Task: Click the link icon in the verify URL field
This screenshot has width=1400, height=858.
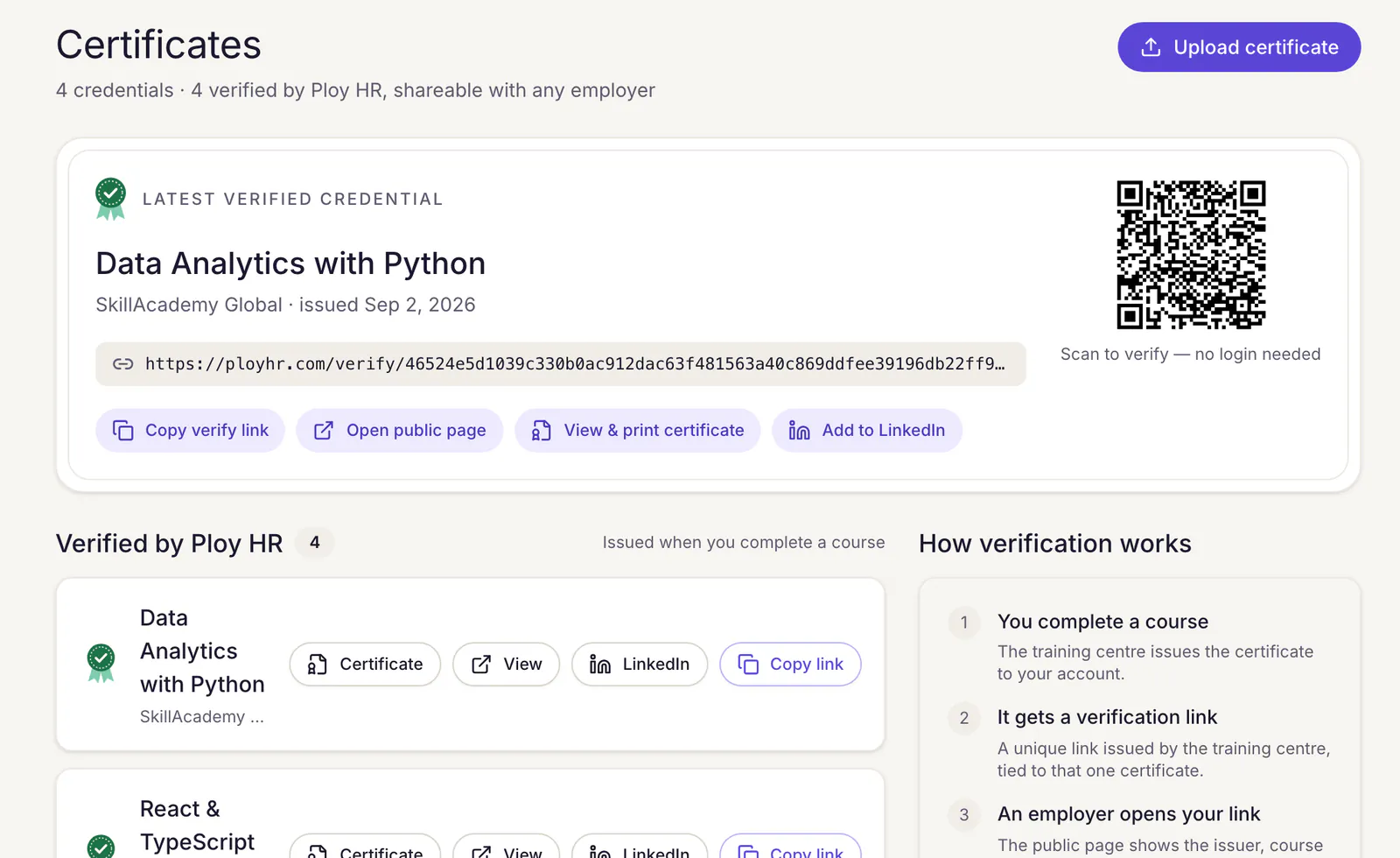Action: click(123, 364)
